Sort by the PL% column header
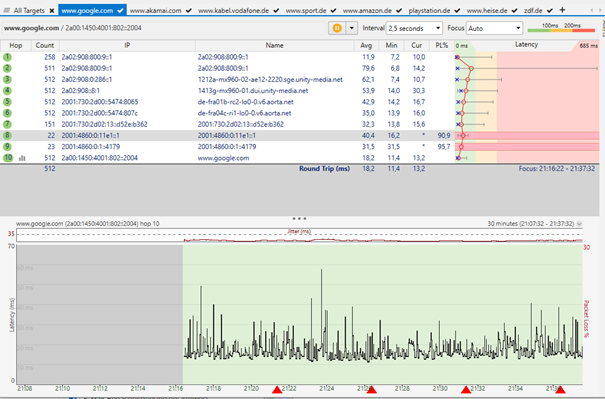Viewport: 605px width, 399px height. [x=442, y=46]
